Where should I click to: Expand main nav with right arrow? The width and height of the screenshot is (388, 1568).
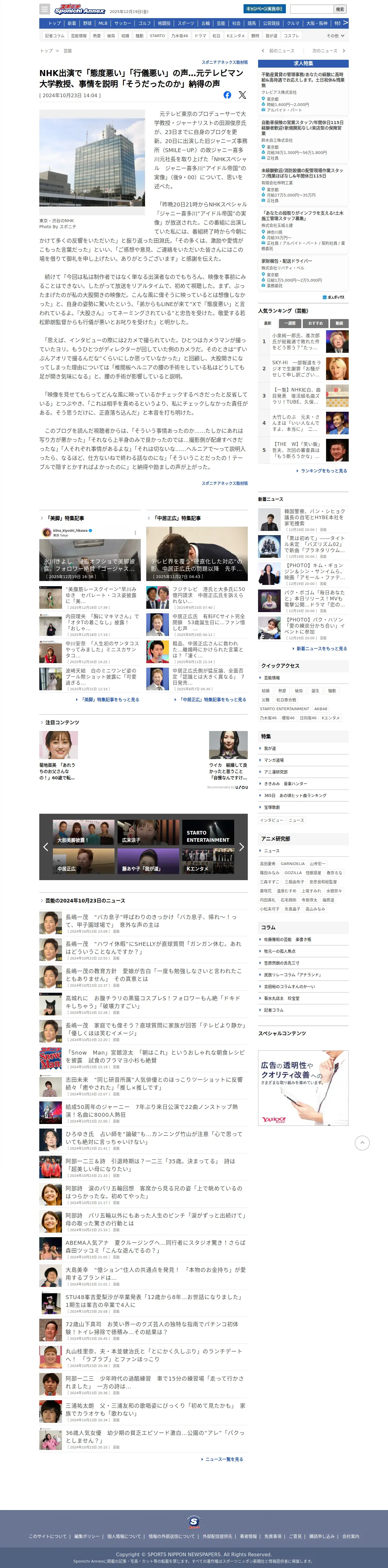(x=345, y=23)
